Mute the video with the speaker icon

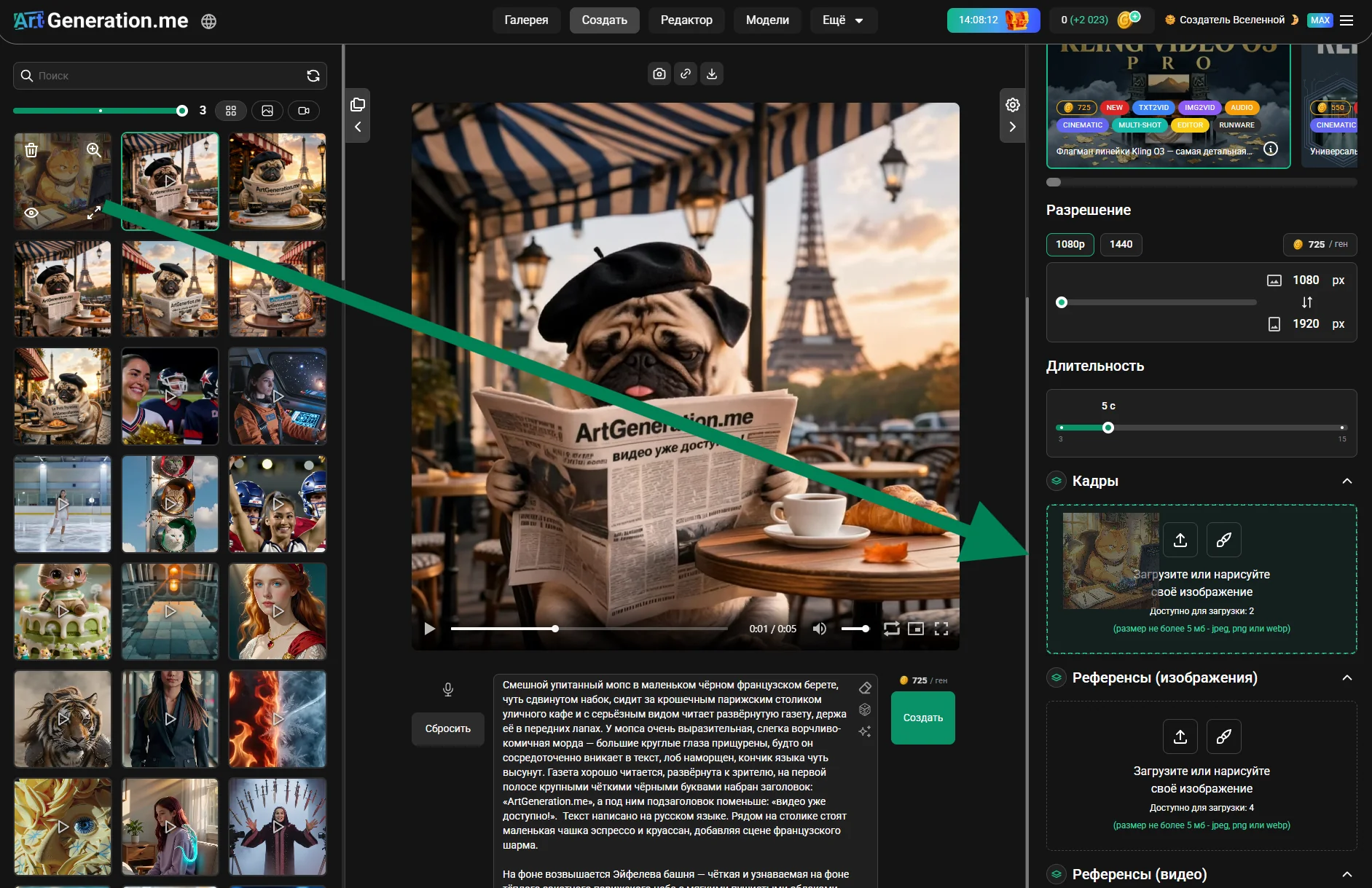coord(820,629)
